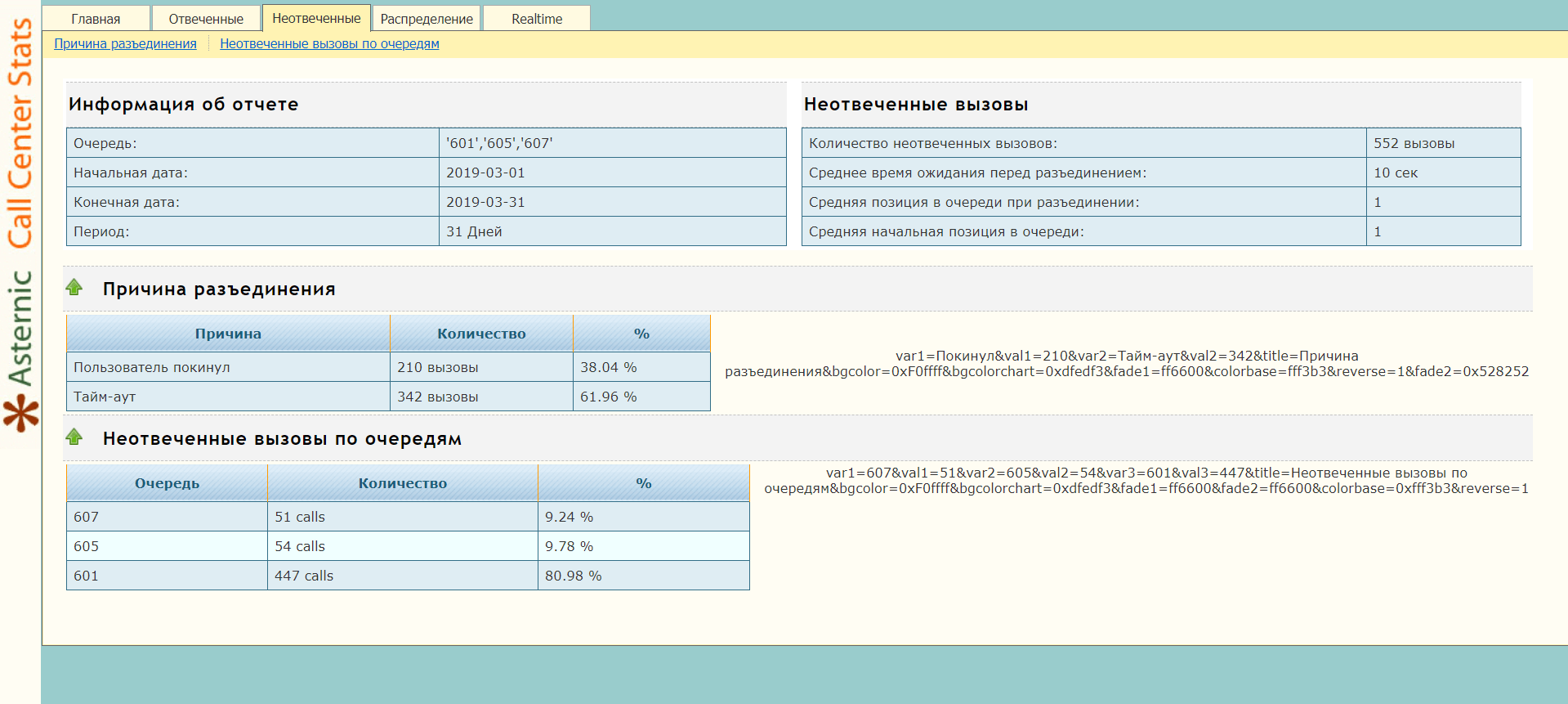Viewport: 1568px width, 704px height.
Task: Click green up arrow beside Причина разъединения
Action: (74, 287)
